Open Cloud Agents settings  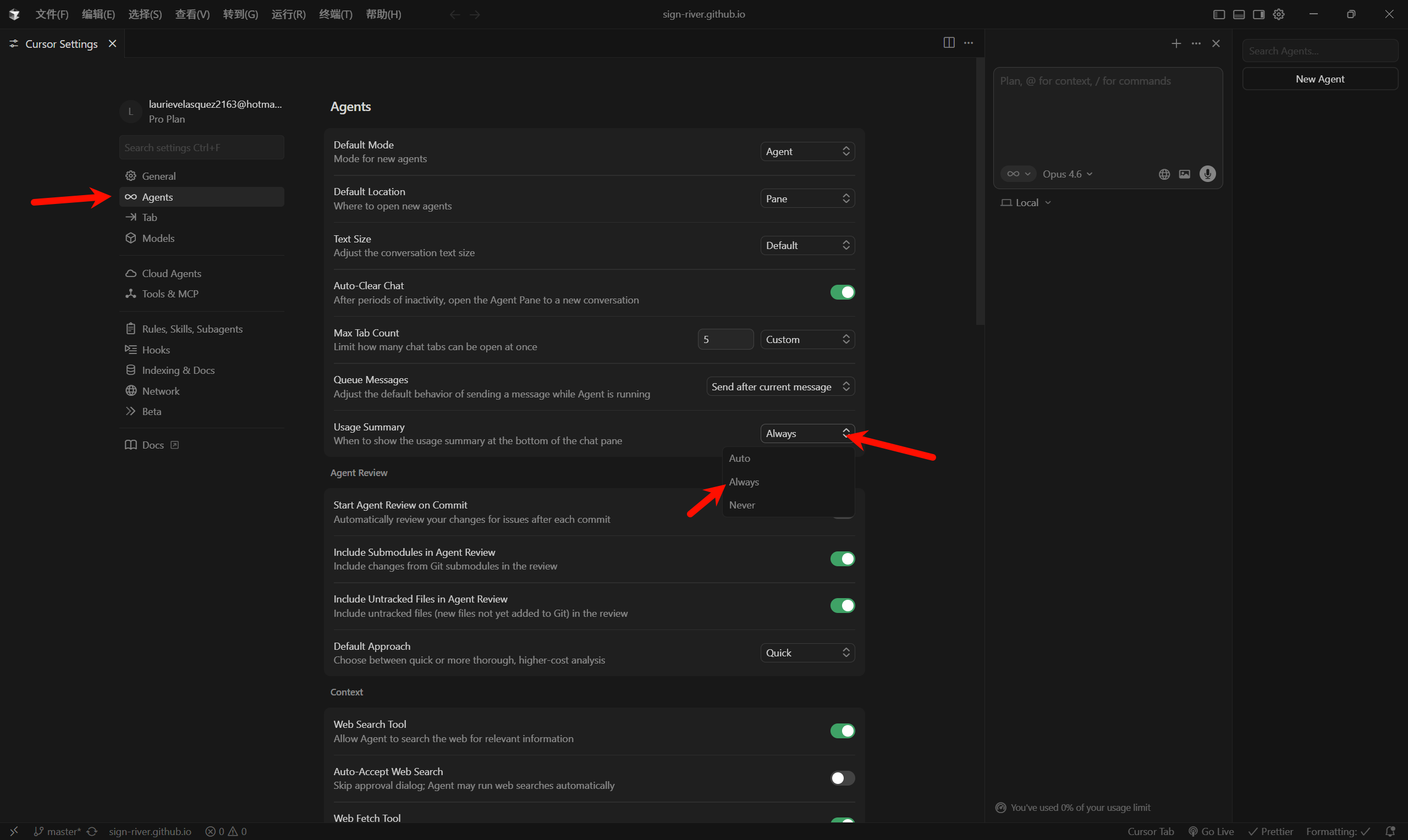point(201,273)
